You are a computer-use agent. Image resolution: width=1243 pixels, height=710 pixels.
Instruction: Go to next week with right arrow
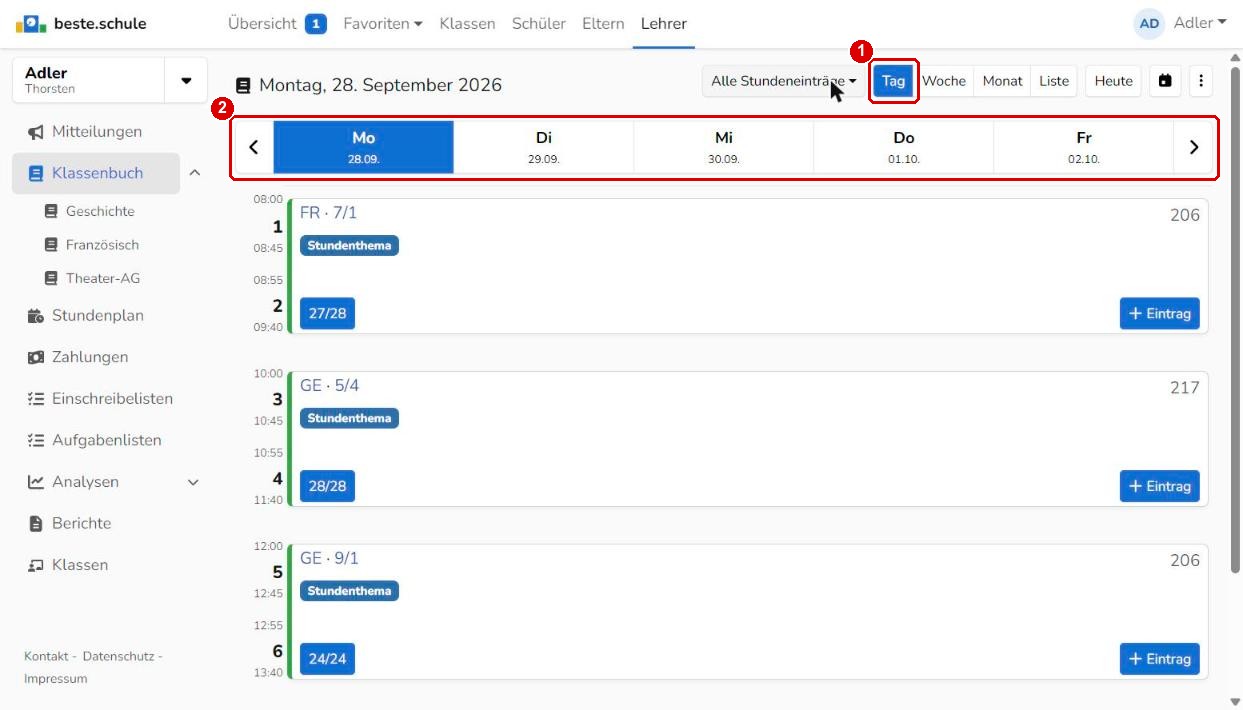pos(1193,147)
